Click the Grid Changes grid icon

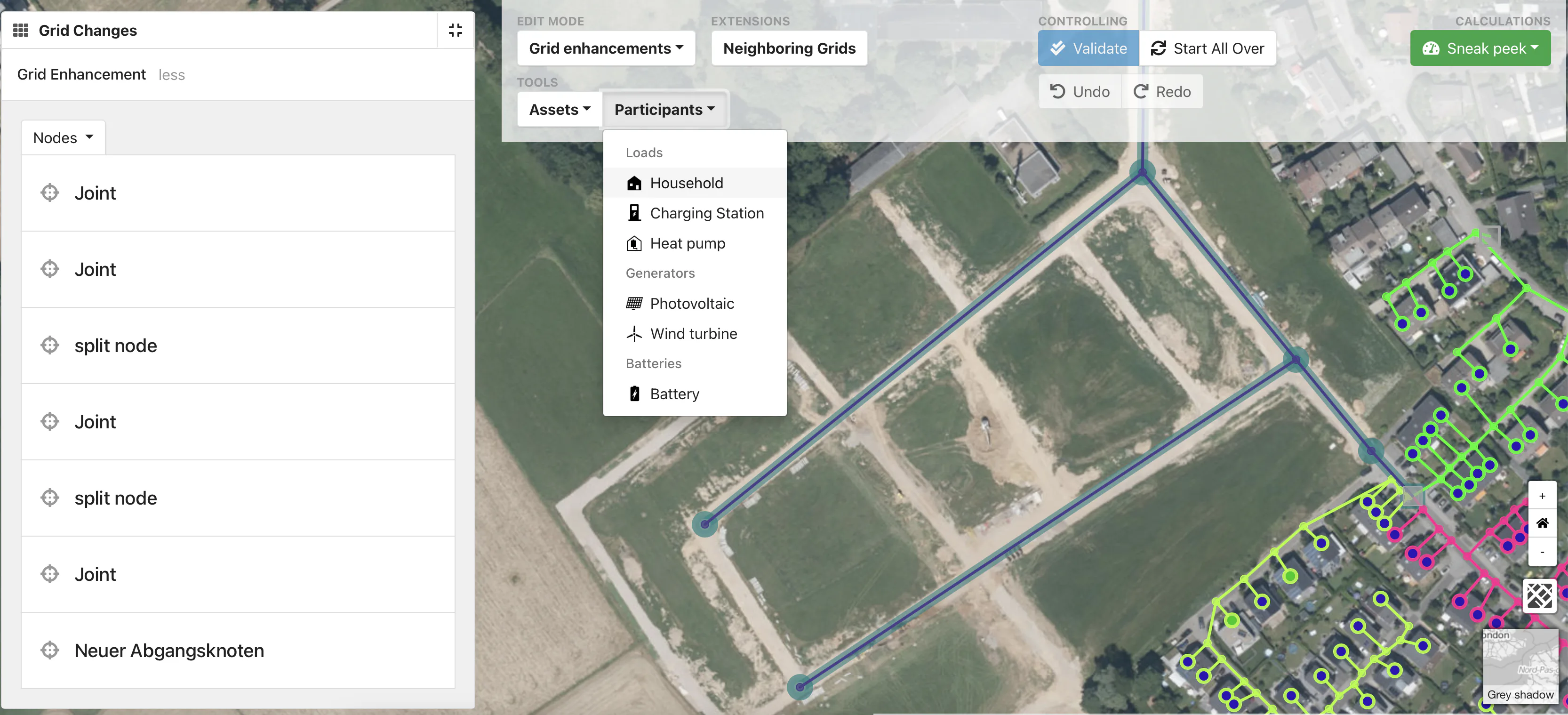pos(21,30)
